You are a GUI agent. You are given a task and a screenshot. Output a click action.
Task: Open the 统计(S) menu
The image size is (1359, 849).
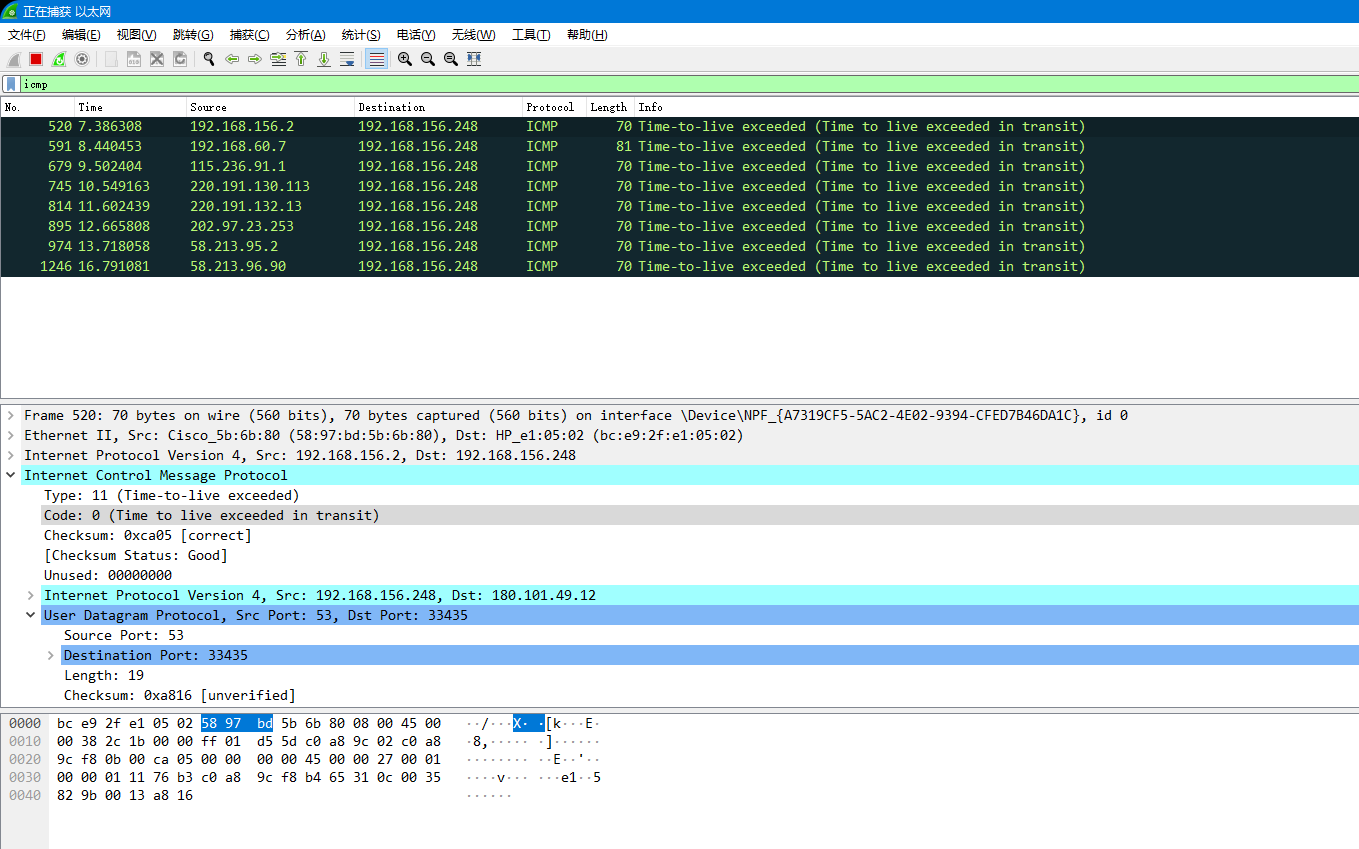[361, 35]
